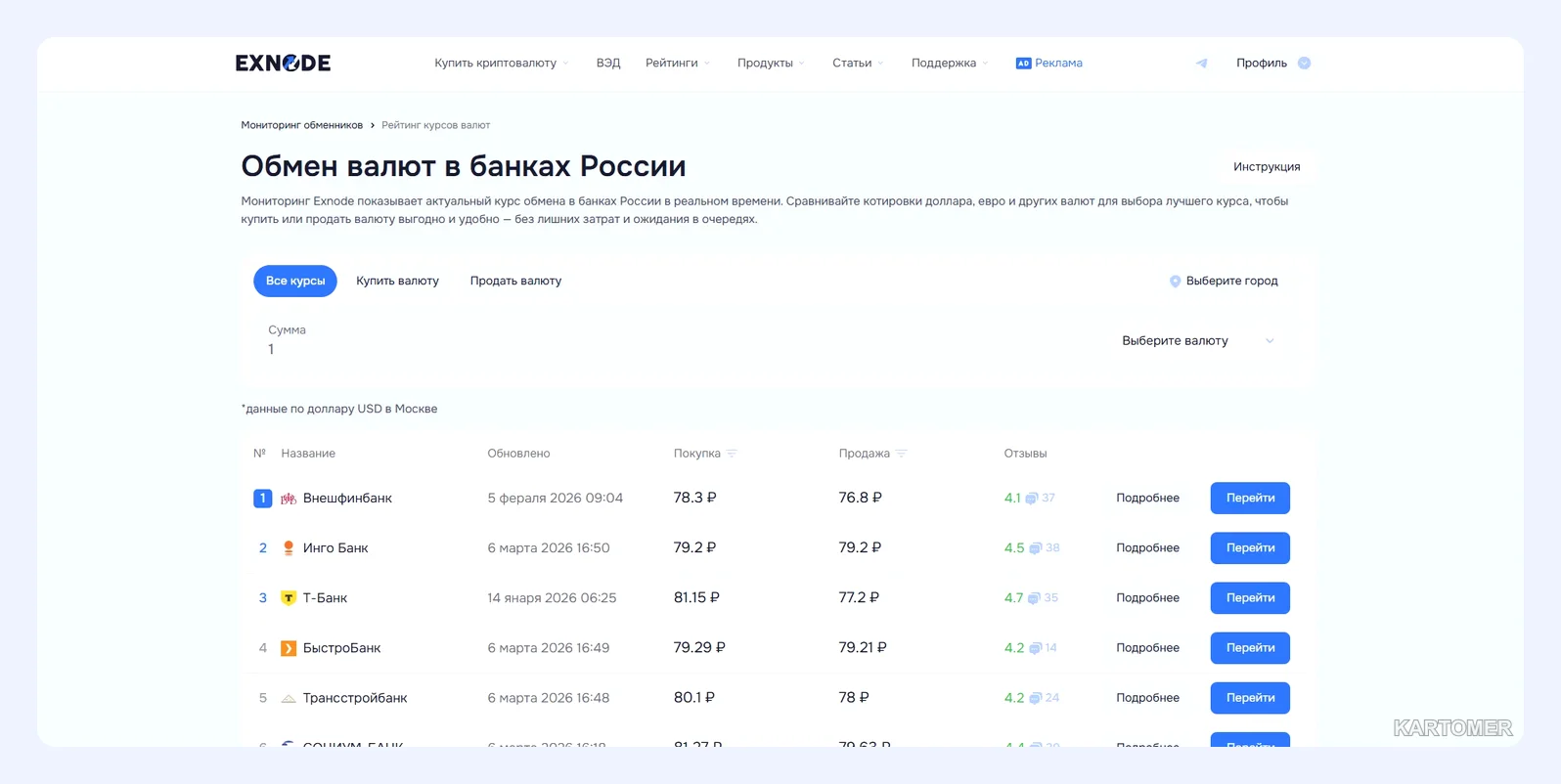Click Инго Банк logo icon
The width and height of the screenshot is (1561, 784).
[x=289, y=548]
